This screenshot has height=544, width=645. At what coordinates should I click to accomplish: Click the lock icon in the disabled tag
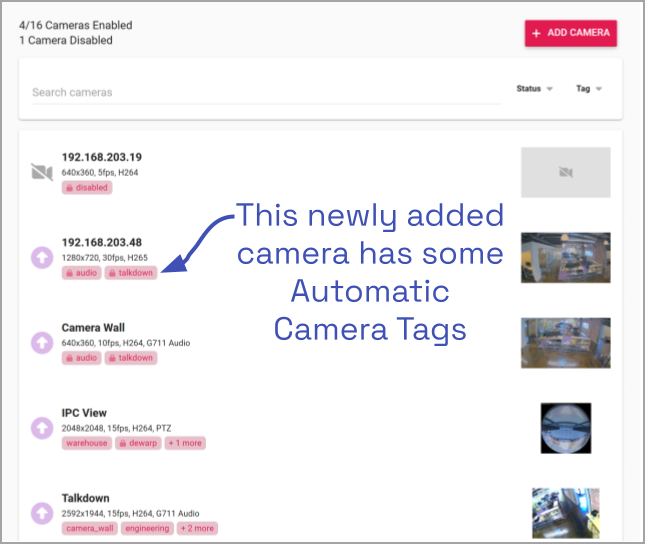(70, 188)
